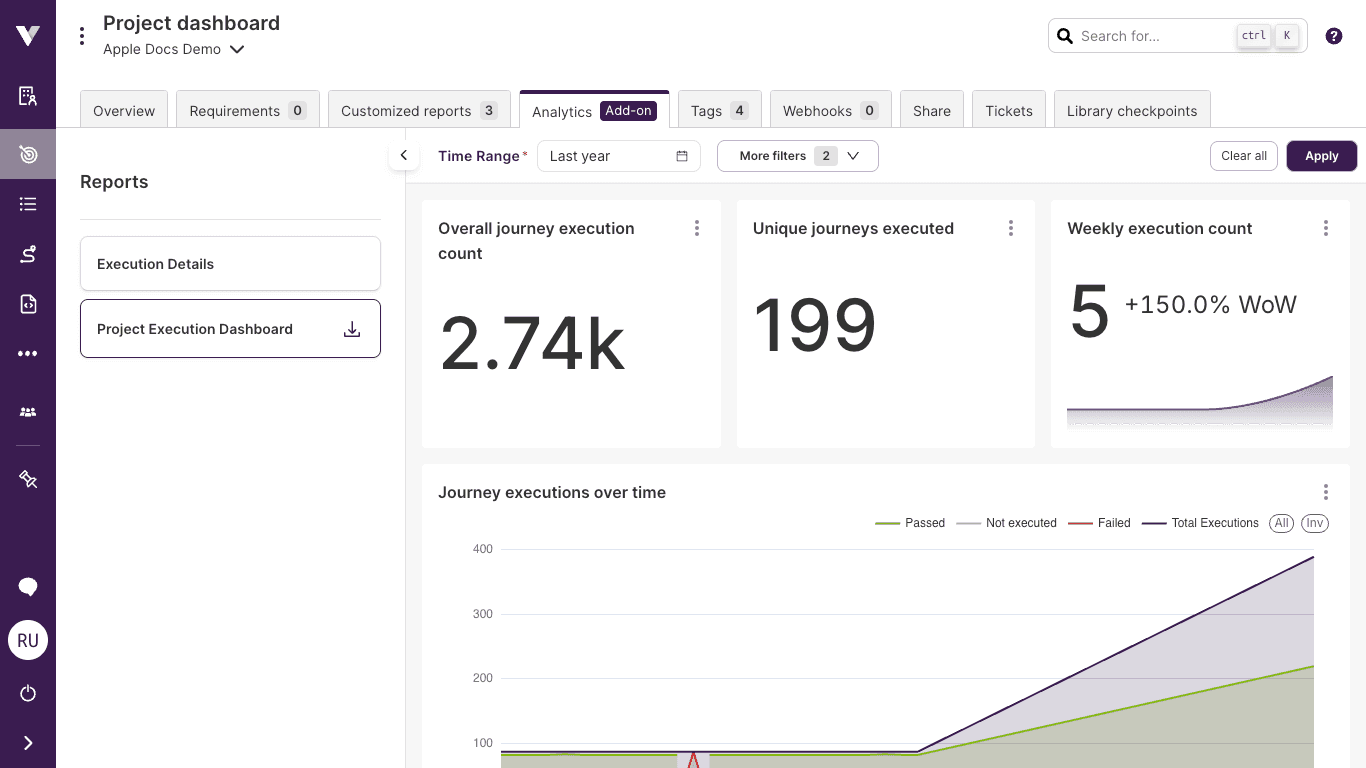
Task: Download the Project Execution Dashboard report
Action: (x=352, y=328)
